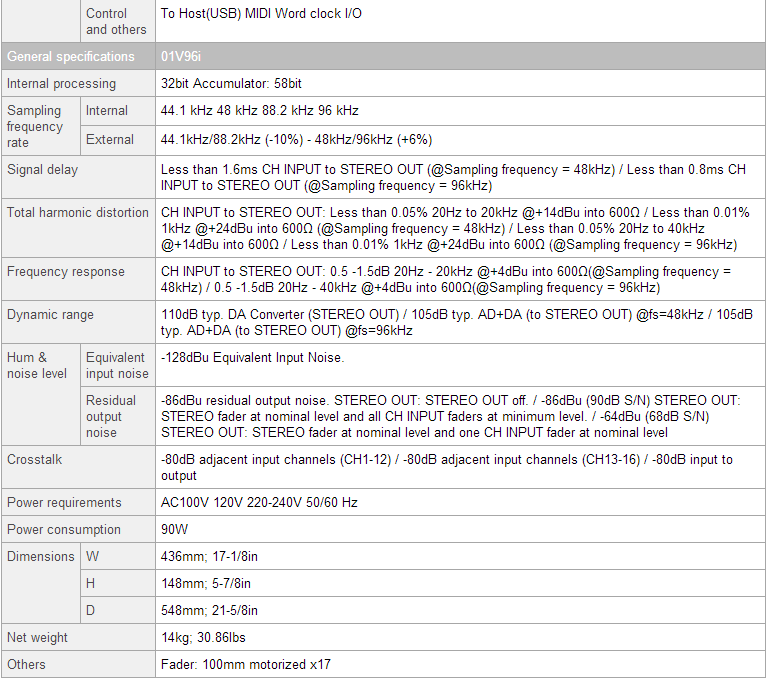This screenshot has height=678, width=766.
Task: Select '548mm; 21-5/8in' depth value
Action: (x=209, y=610)
